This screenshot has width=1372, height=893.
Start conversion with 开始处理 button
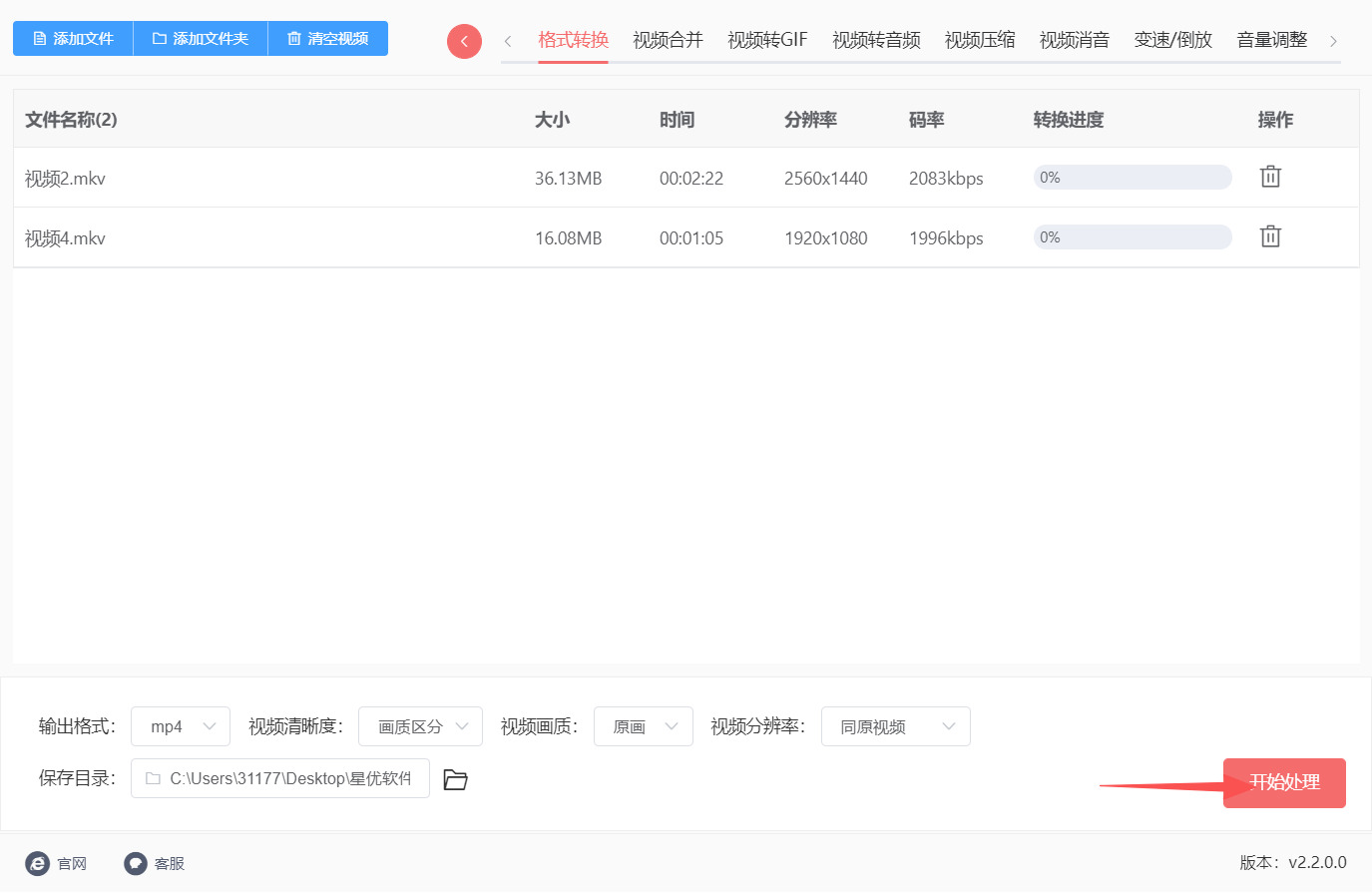coord(1284,782)
